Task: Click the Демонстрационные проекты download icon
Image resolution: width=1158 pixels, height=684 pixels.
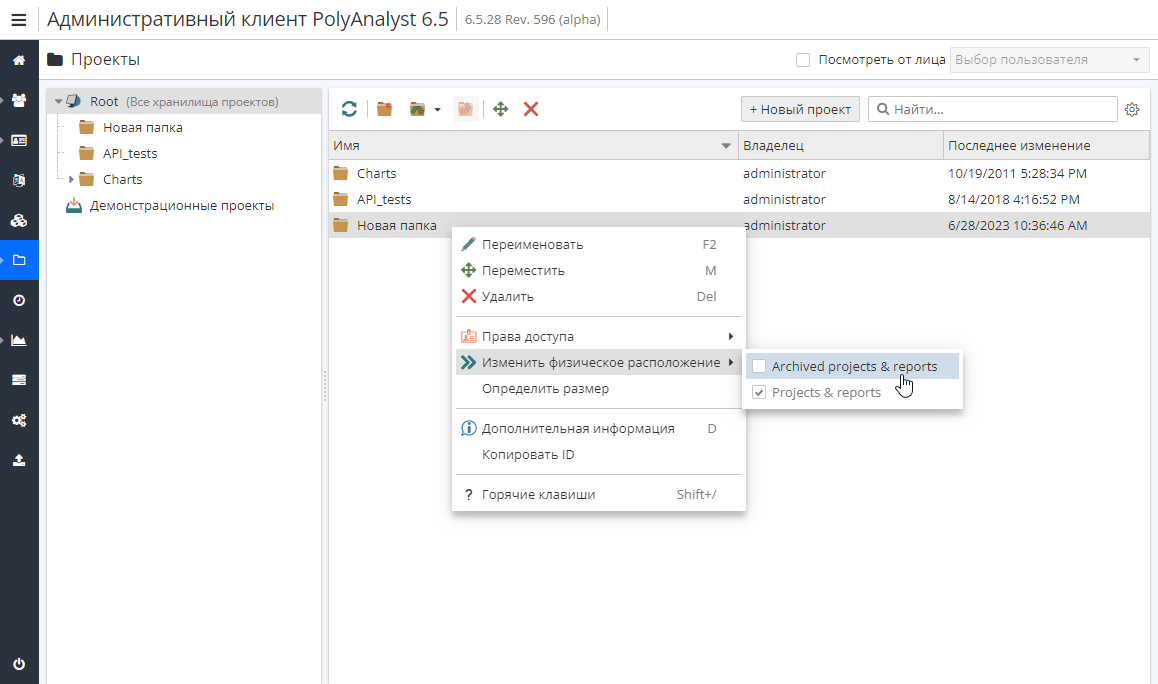Action: (74, 205)
